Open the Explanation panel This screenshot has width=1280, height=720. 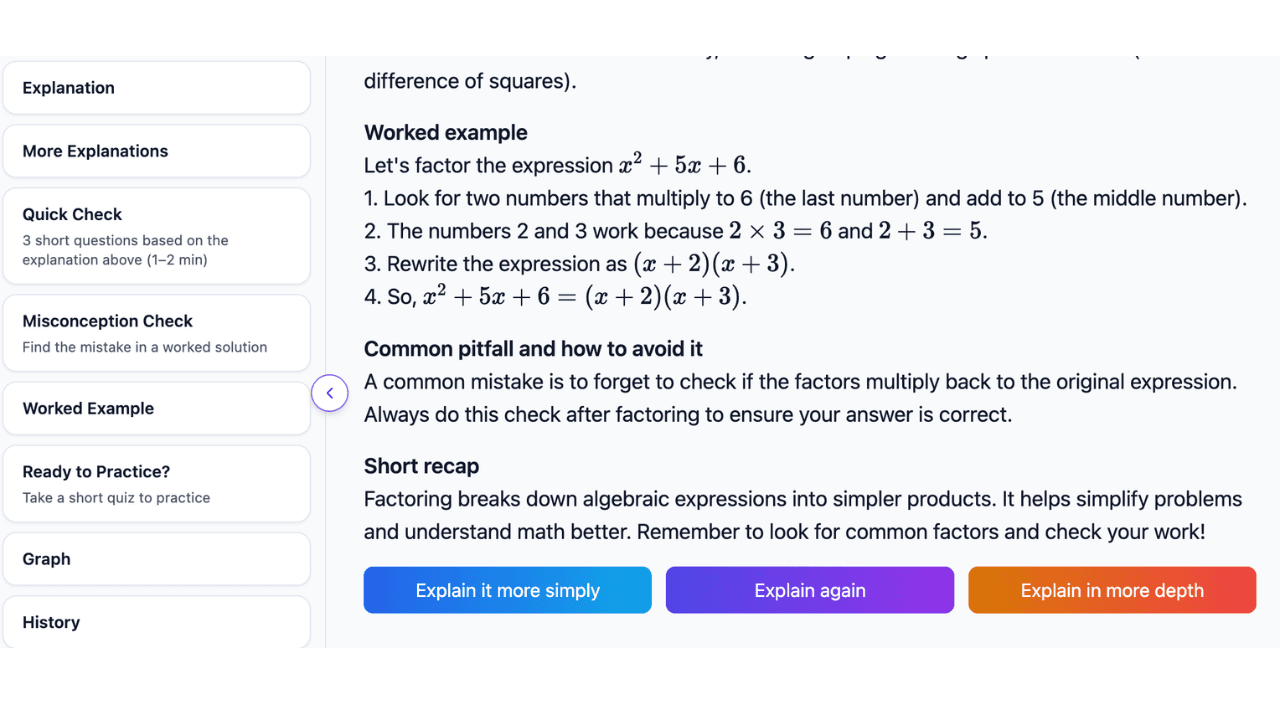click(x=156, y=88)
